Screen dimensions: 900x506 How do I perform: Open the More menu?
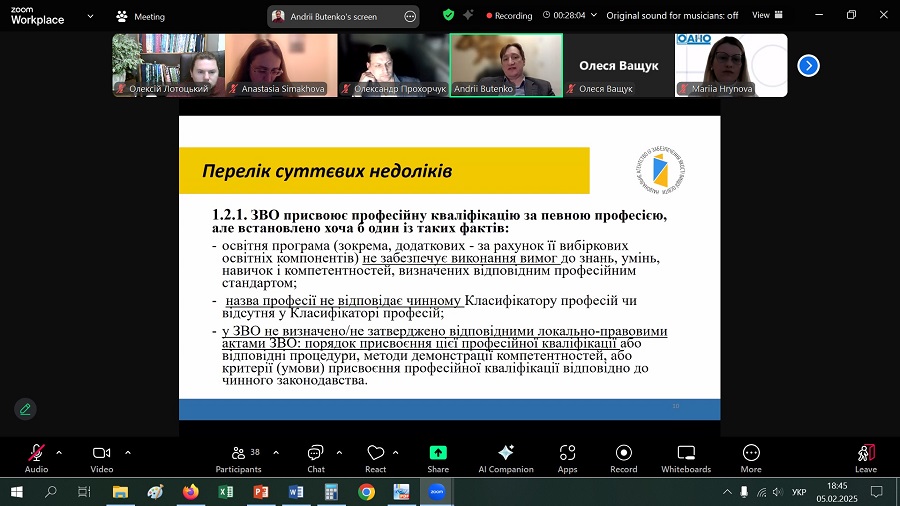click(751, 454)
